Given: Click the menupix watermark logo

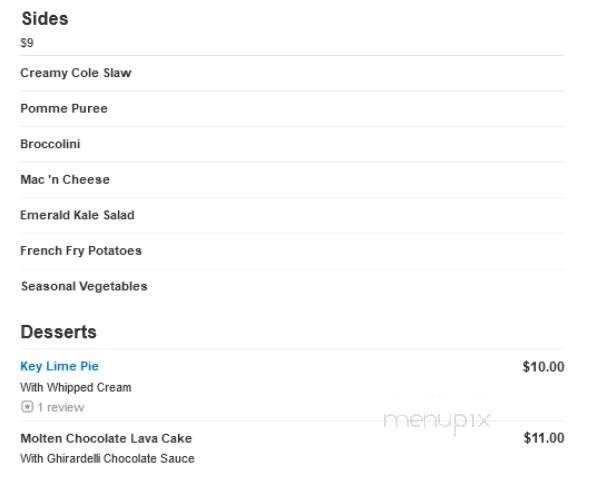Looking at the screenshot, I should pos(437,421).
